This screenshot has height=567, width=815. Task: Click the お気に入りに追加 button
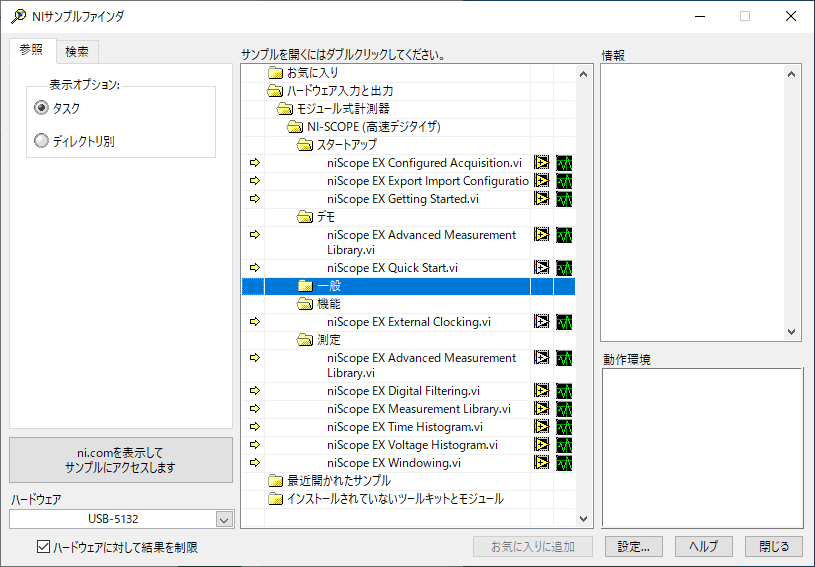coord(533,547)
